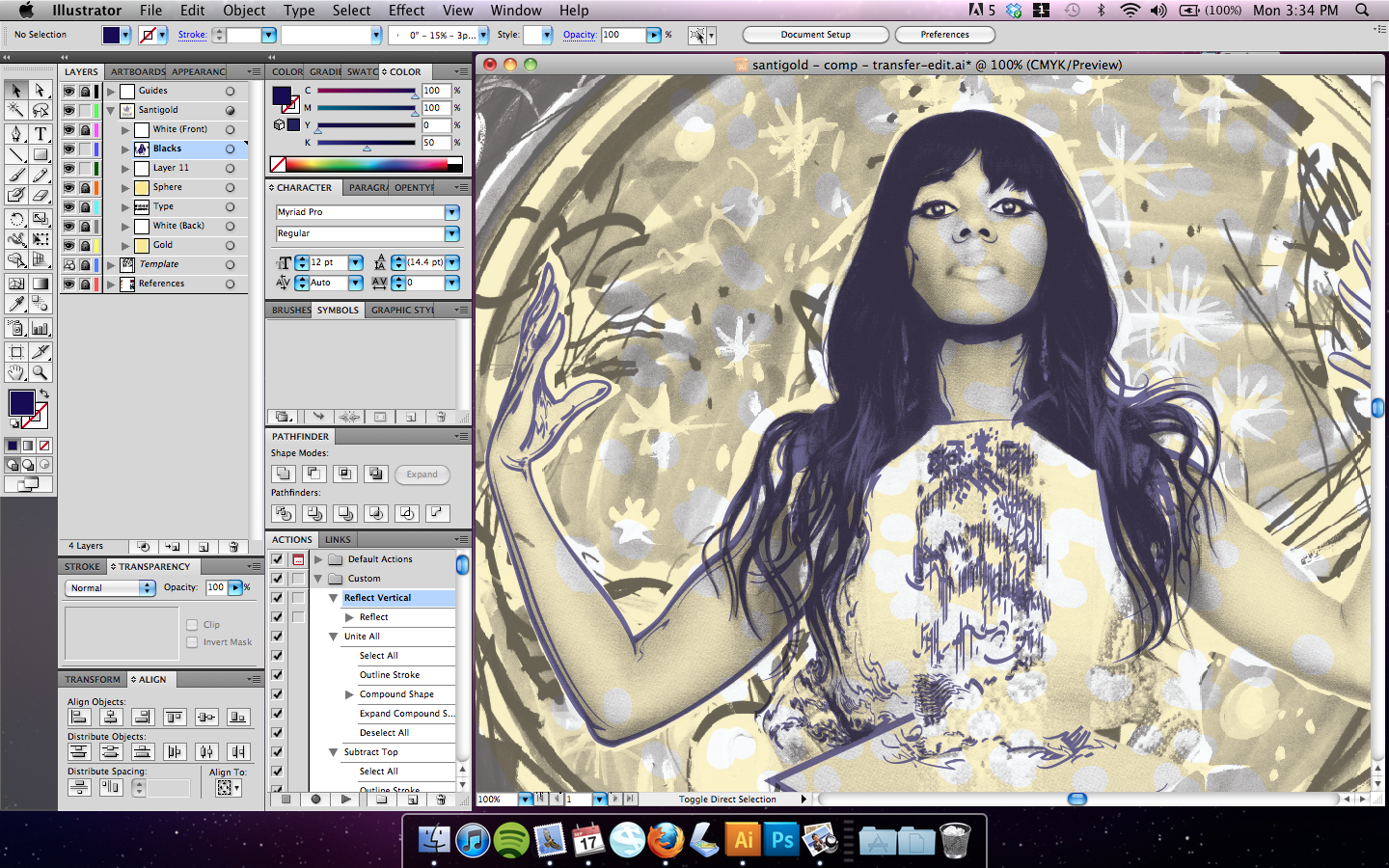The image size is (1389, 868).
Task: Create new layer in Layers panel
Action: 204,547
